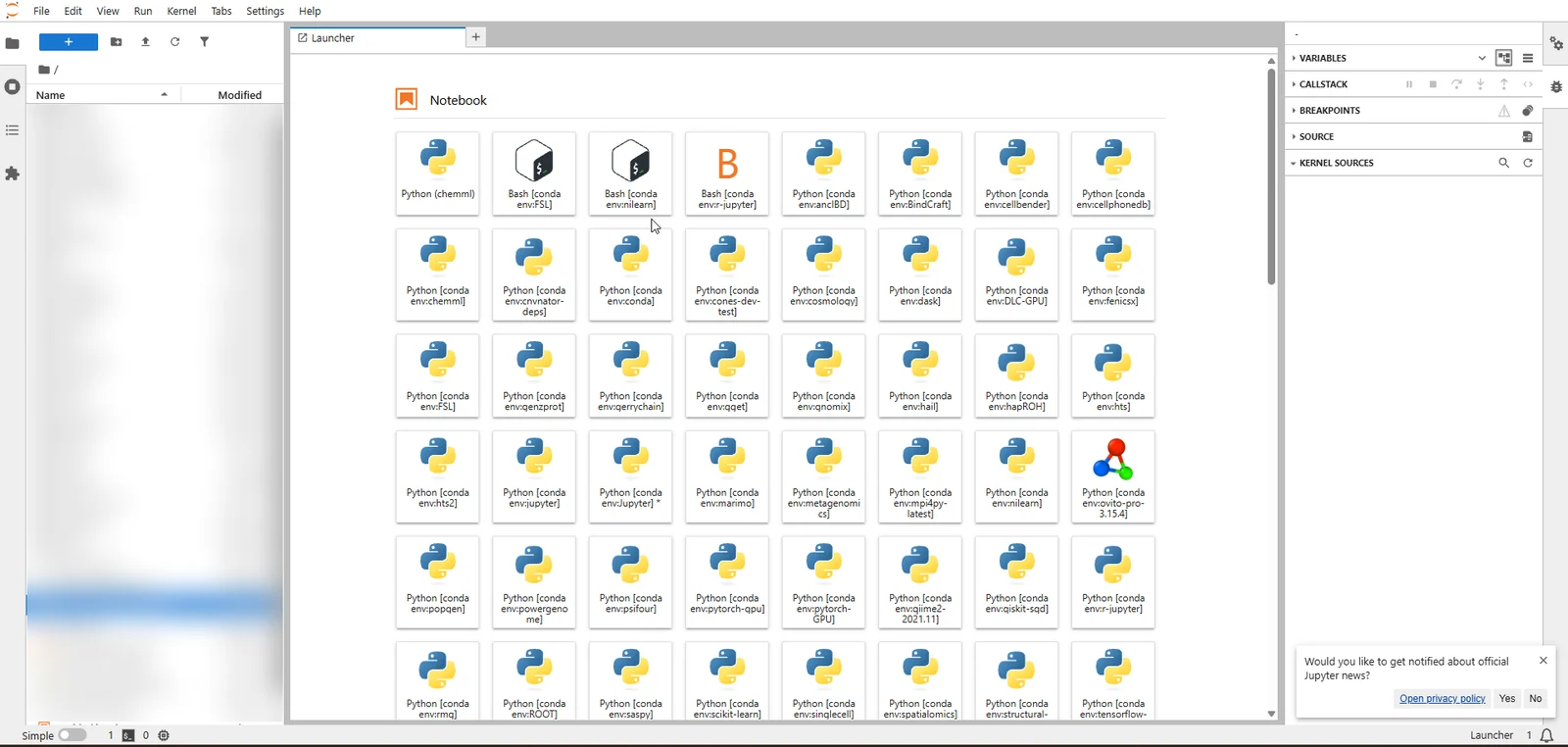Click the New Folder icon

117,42
